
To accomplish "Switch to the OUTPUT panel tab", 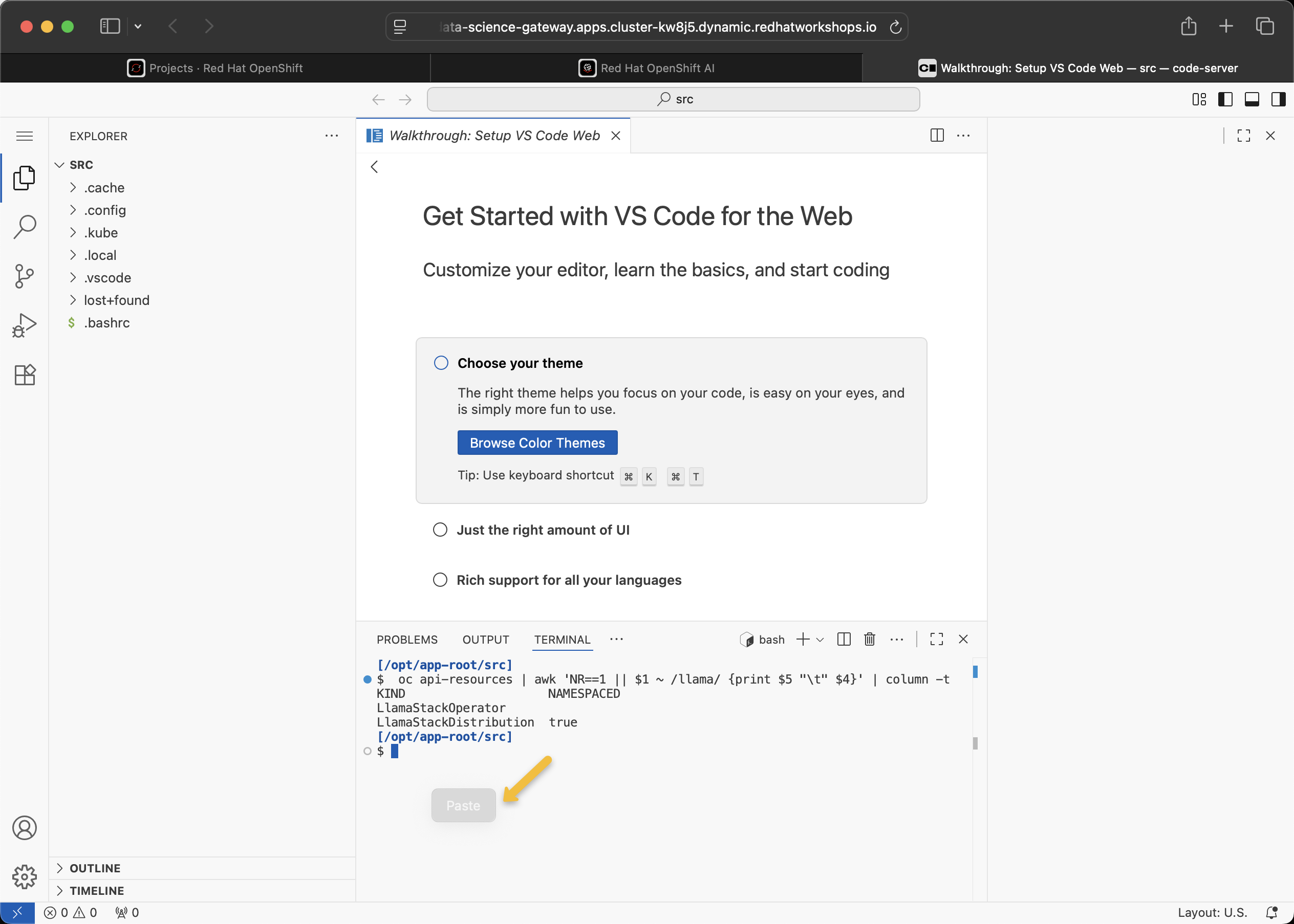I will point(486,640).
